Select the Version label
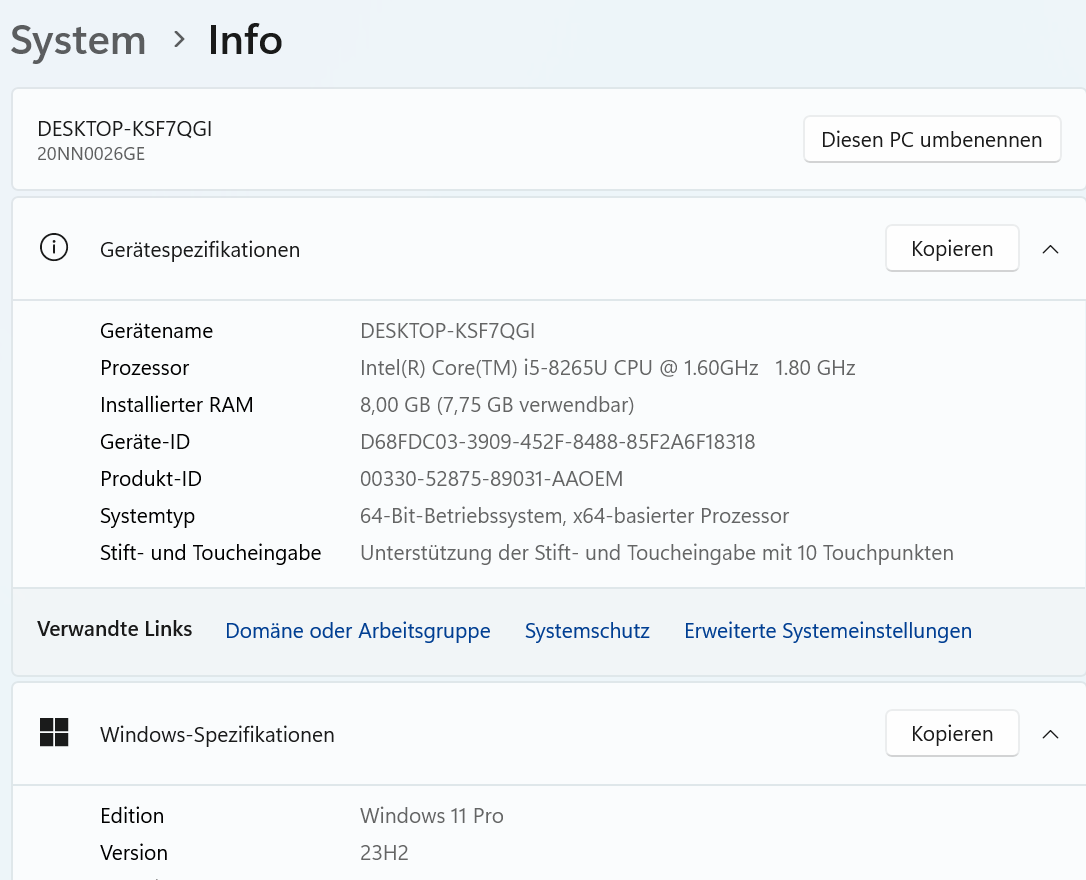The width and height of the screenshot is (1086, 880). 134,853
